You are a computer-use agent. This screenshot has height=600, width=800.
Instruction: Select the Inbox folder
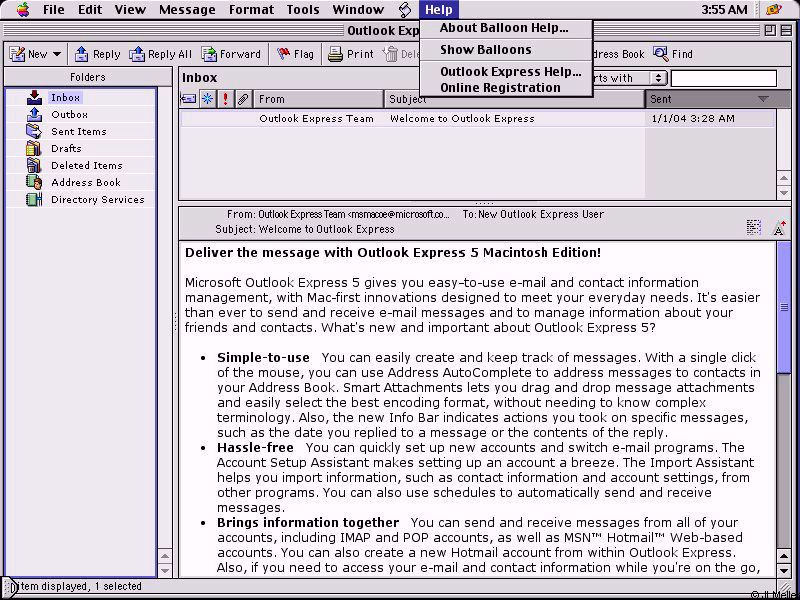pyautogui.click(x=65, y=97)
